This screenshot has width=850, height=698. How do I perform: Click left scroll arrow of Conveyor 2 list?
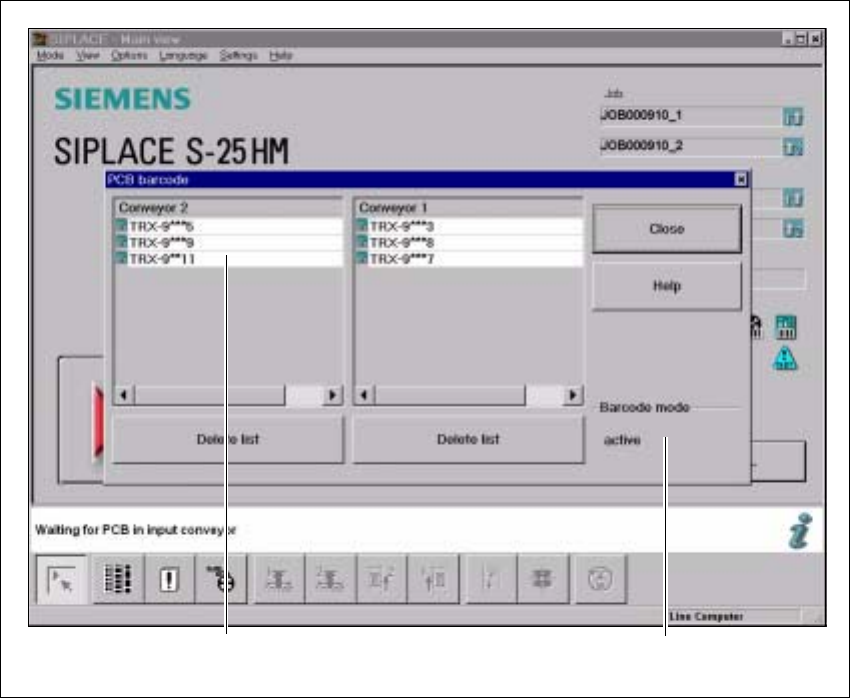124,395
